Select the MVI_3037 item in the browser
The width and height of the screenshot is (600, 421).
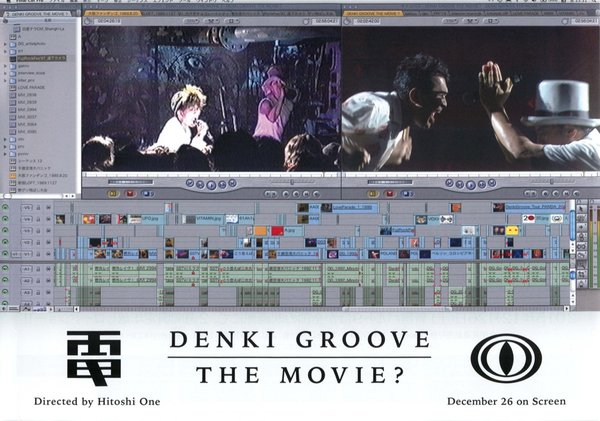[x=23, y=117]
